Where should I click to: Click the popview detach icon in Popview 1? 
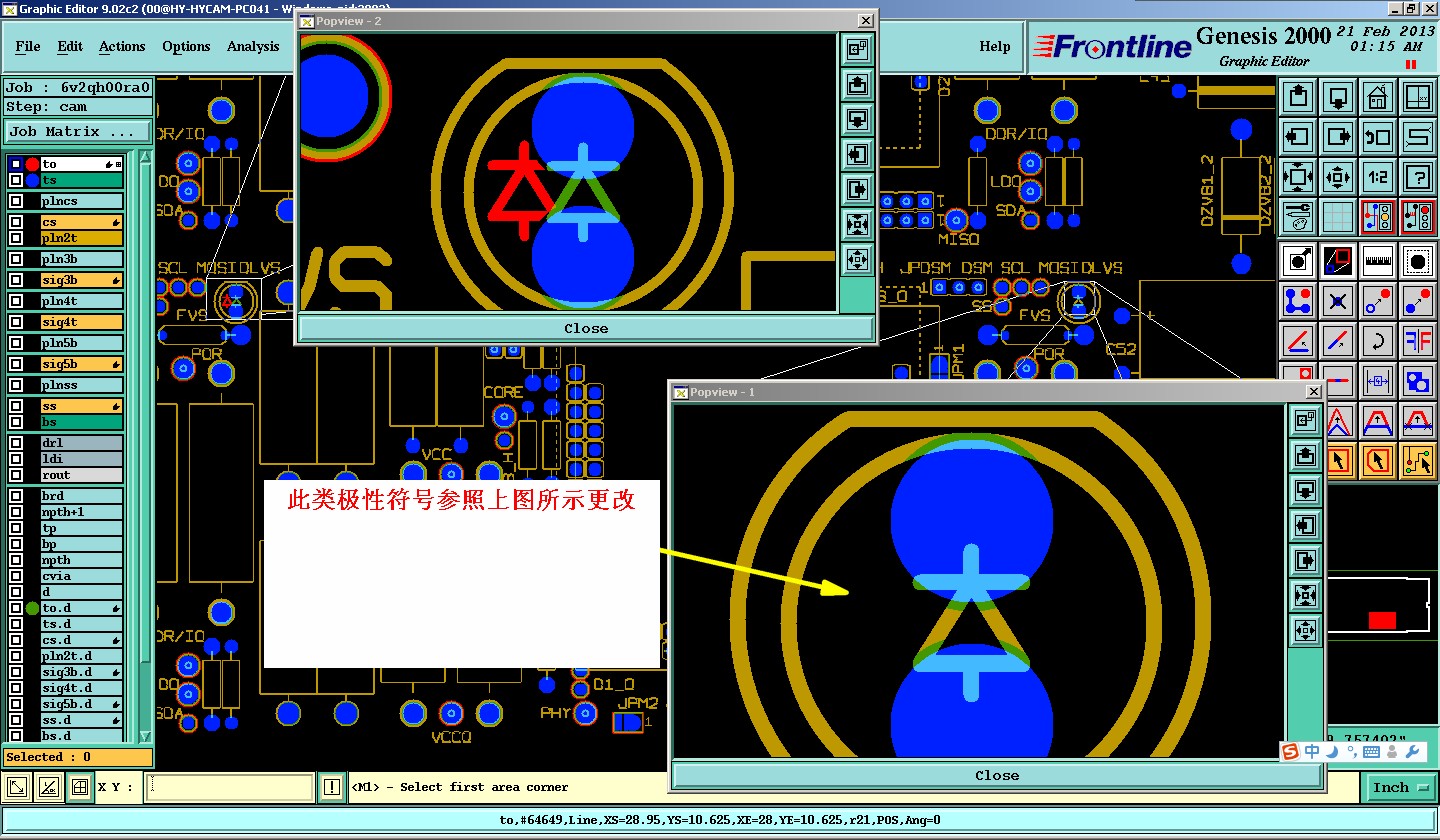[1304, 420]
